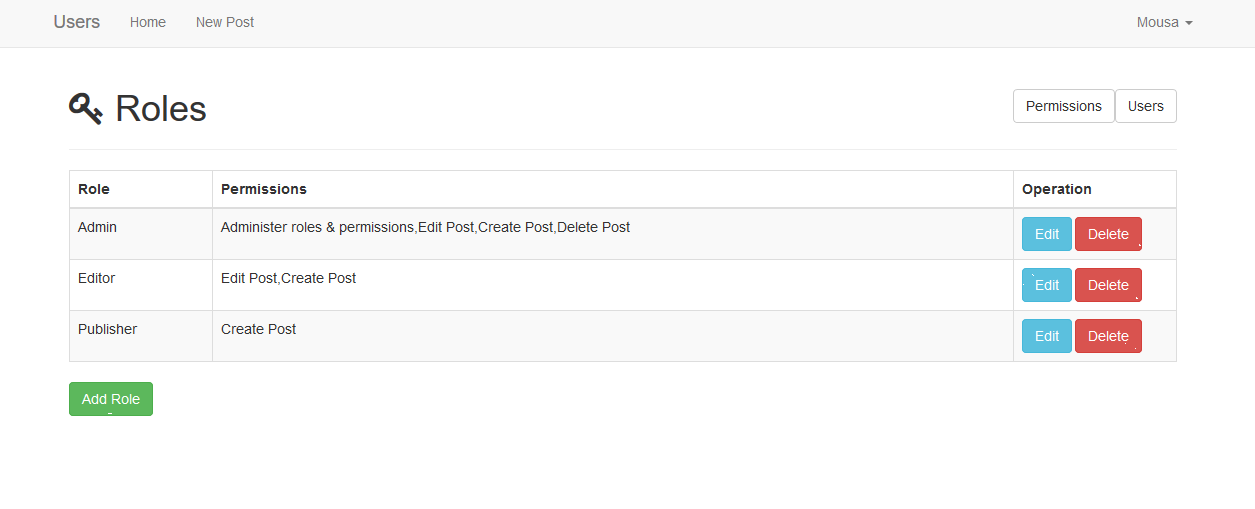Screen dimensions: 1255x509
Task: Select the Admin role name cell
Action: [98, 227]
